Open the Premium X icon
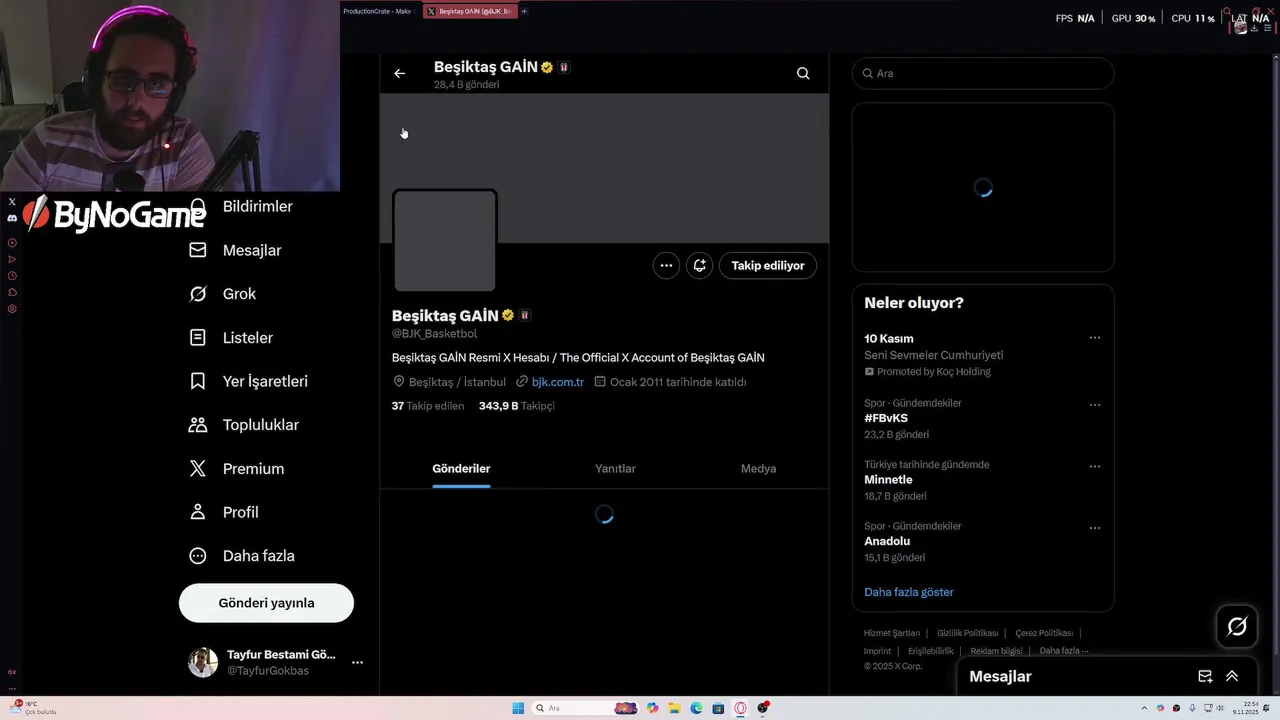Viewport: 1280px width, 720px height. [x=198, y=468]
